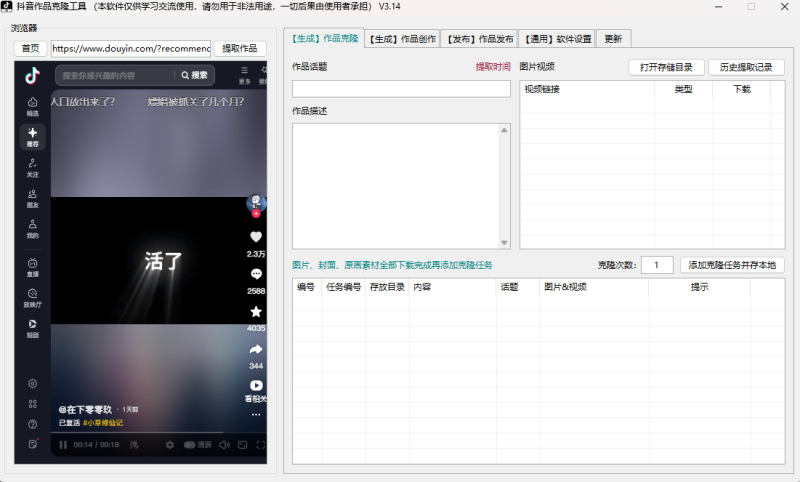Open the 我的 profile sidebar icon
The height and width of the screenshot is (482, 800).
click(33, 229)
